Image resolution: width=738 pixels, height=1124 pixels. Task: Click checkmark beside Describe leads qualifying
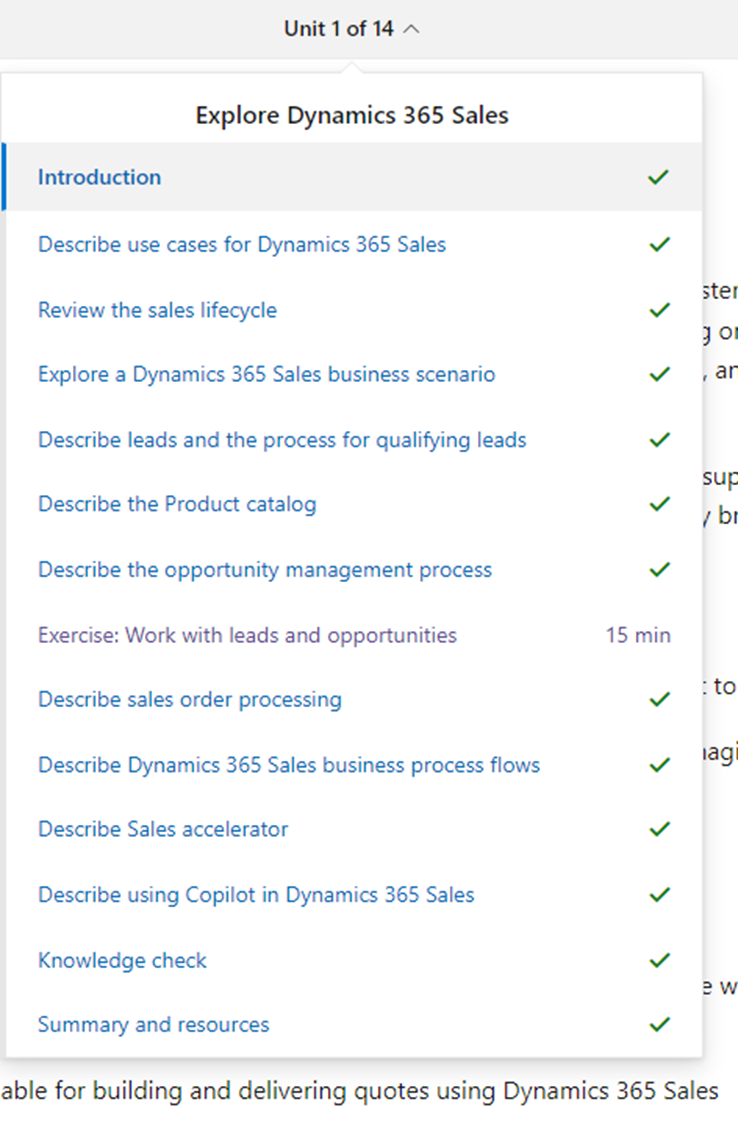(x=660, y=439)
